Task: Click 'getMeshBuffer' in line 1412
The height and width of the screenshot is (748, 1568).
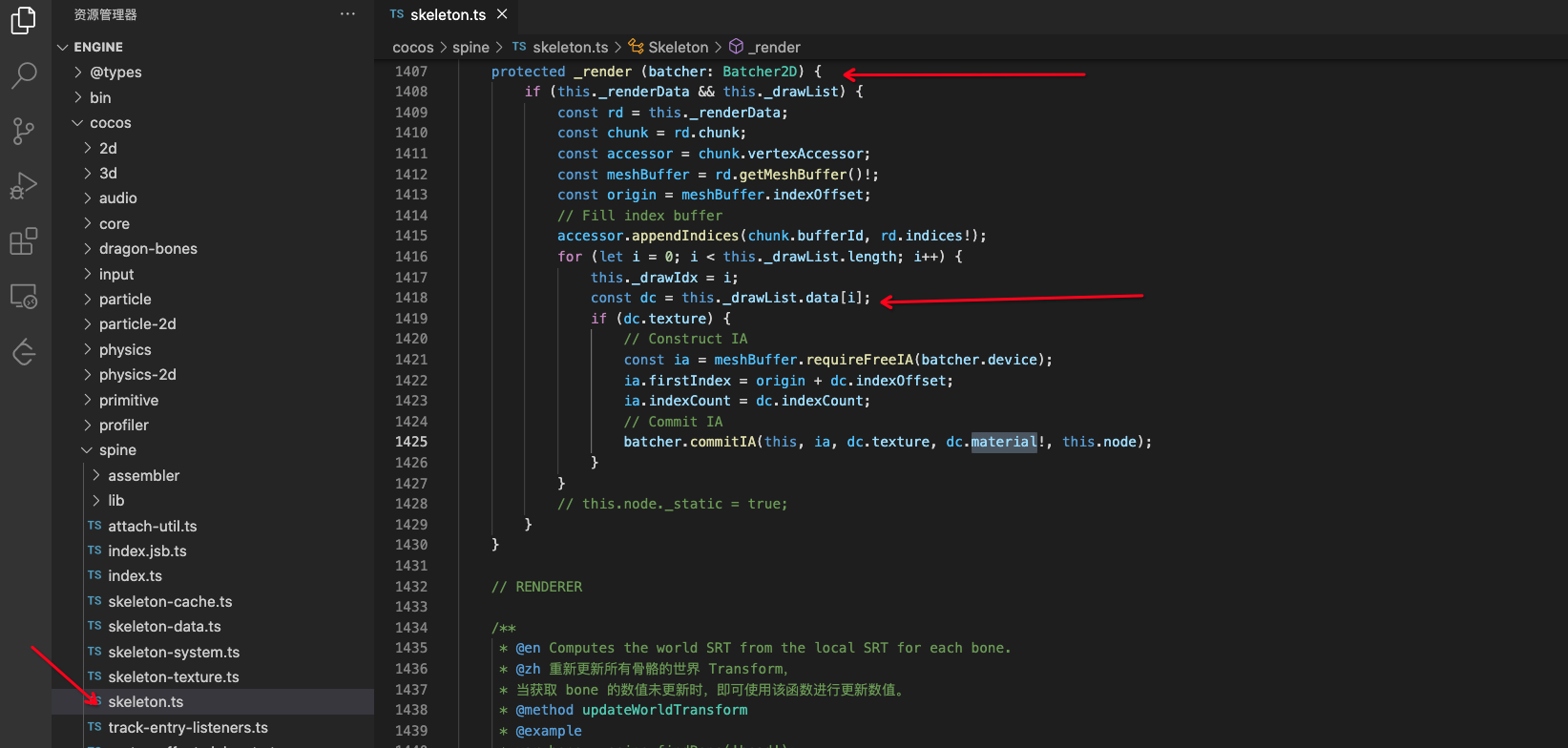Action: (x=793, y=175)
